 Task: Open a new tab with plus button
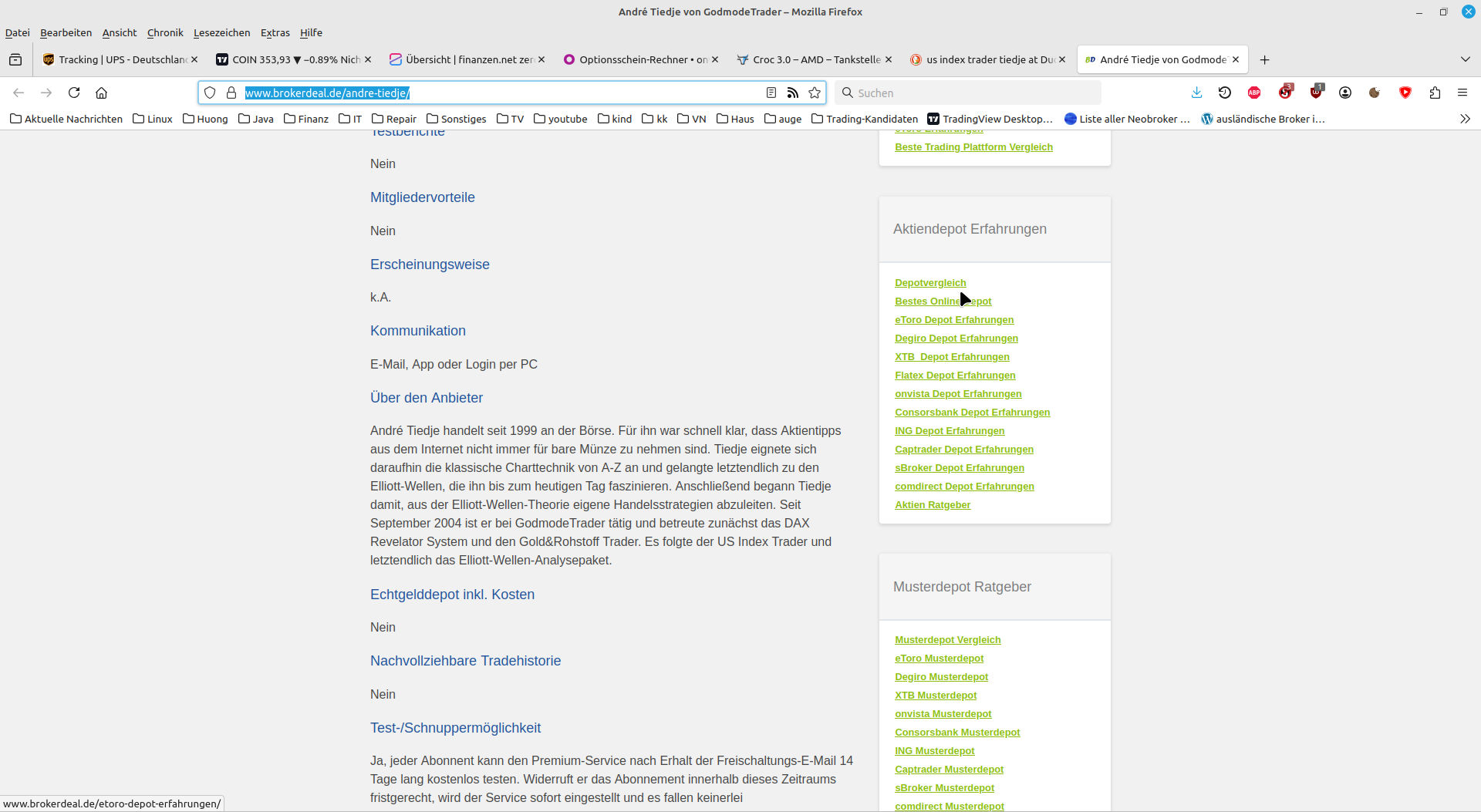pos(1264,59)
